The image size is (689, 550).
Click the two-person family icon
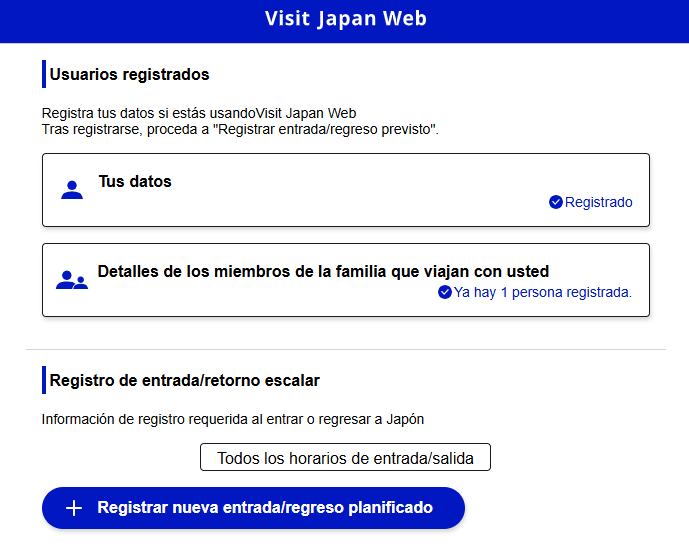(72, 280)
